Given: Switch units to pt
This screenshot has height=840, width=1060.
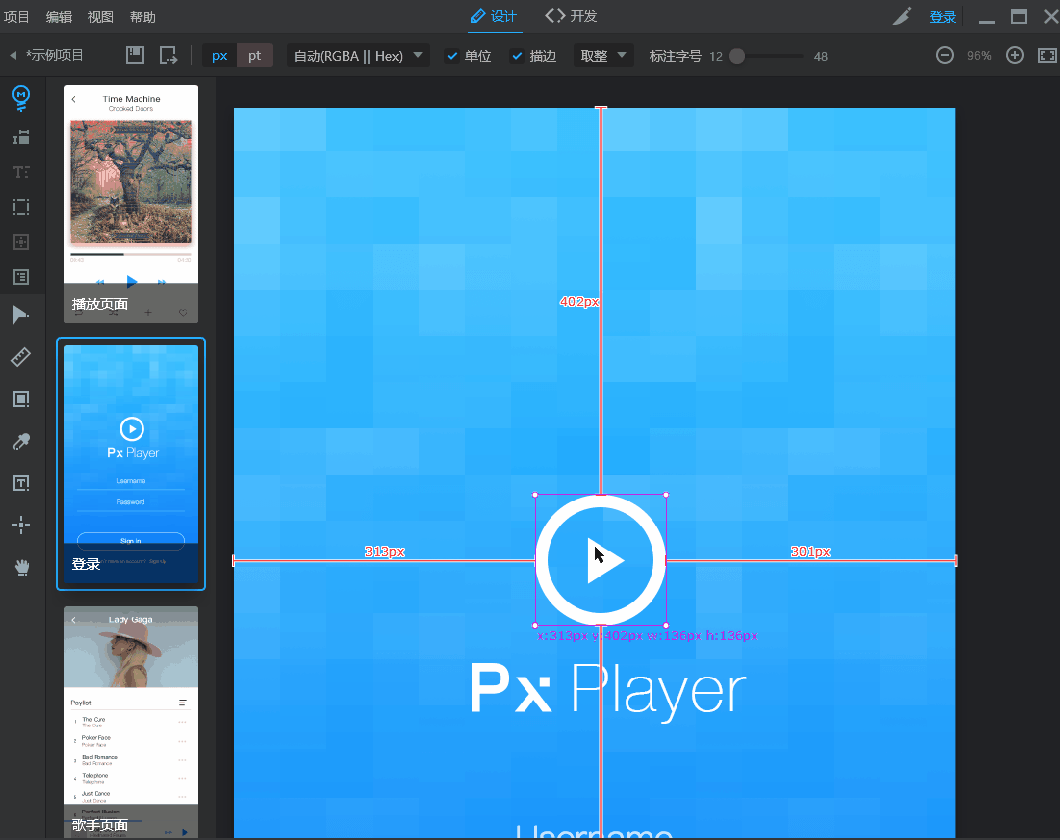Looking at the screenshot, I should [x=254, y=55].
